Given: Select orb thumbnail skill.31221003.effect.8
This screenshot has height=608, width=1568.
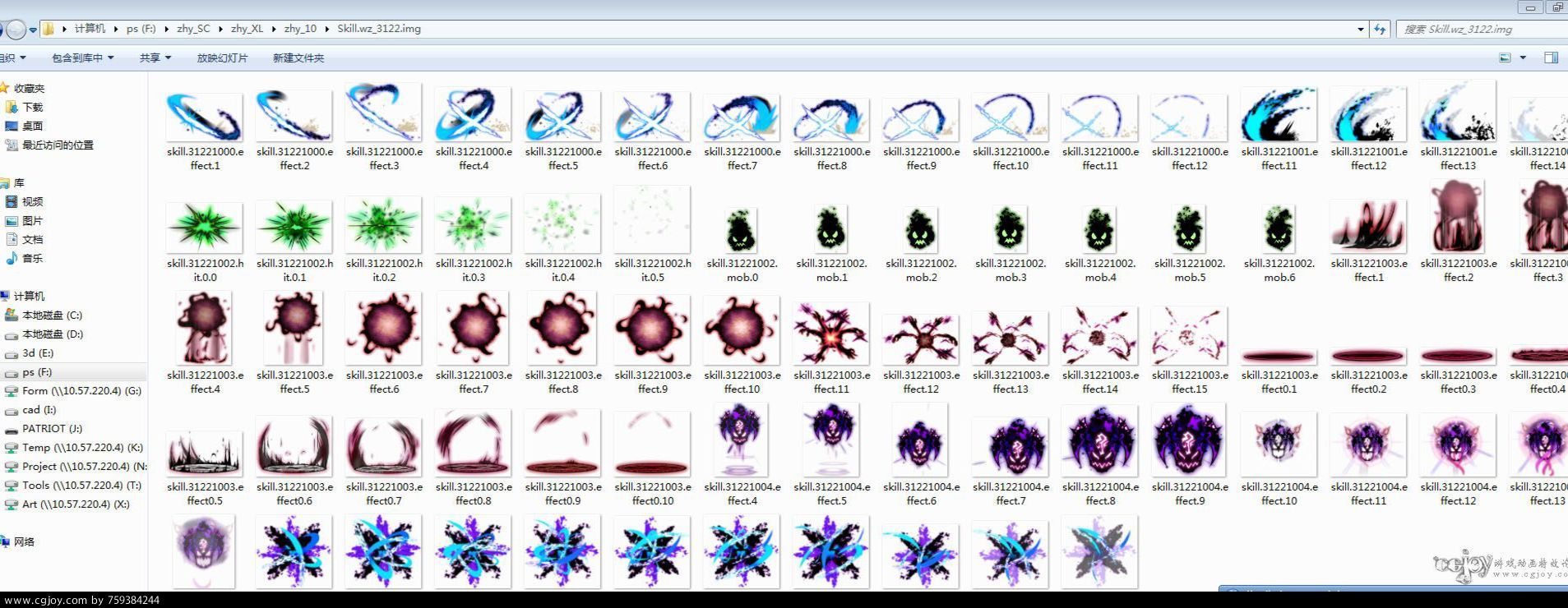Looking at the screenshot, I should tap(563, 329).
